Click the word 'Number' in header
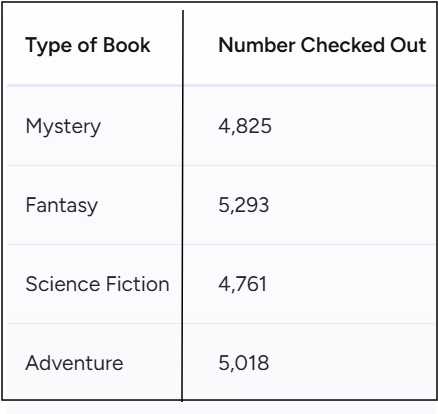438x414 pixels. [257, 45]
